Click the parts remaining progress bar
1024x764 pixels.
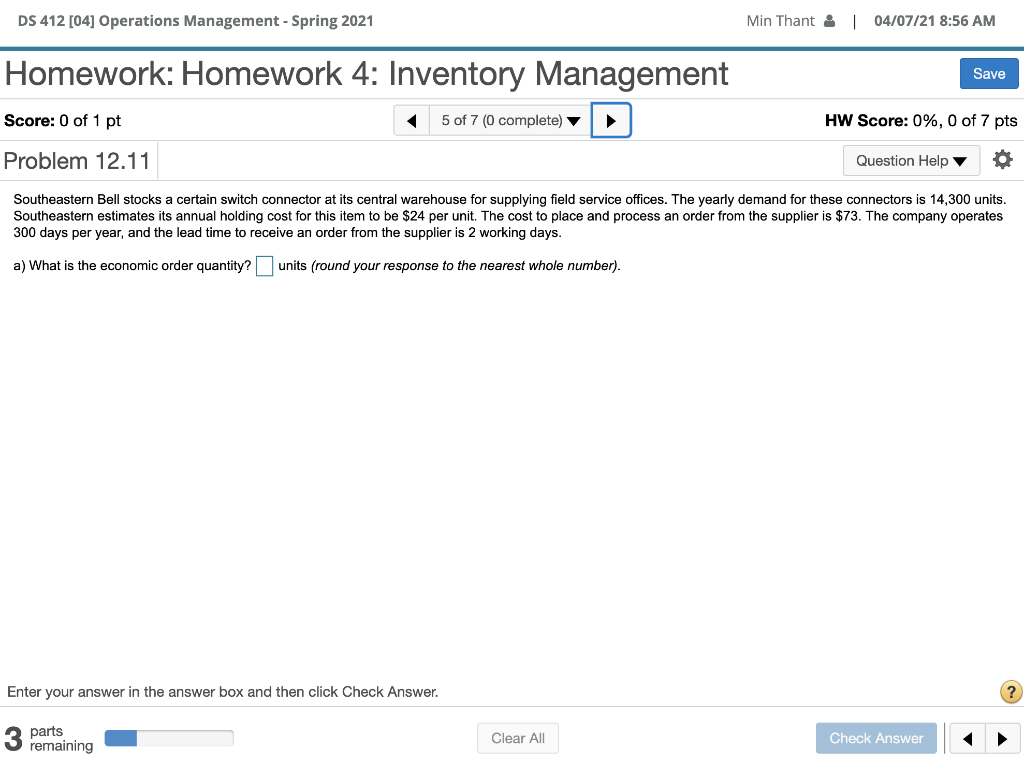coord(168,738)
